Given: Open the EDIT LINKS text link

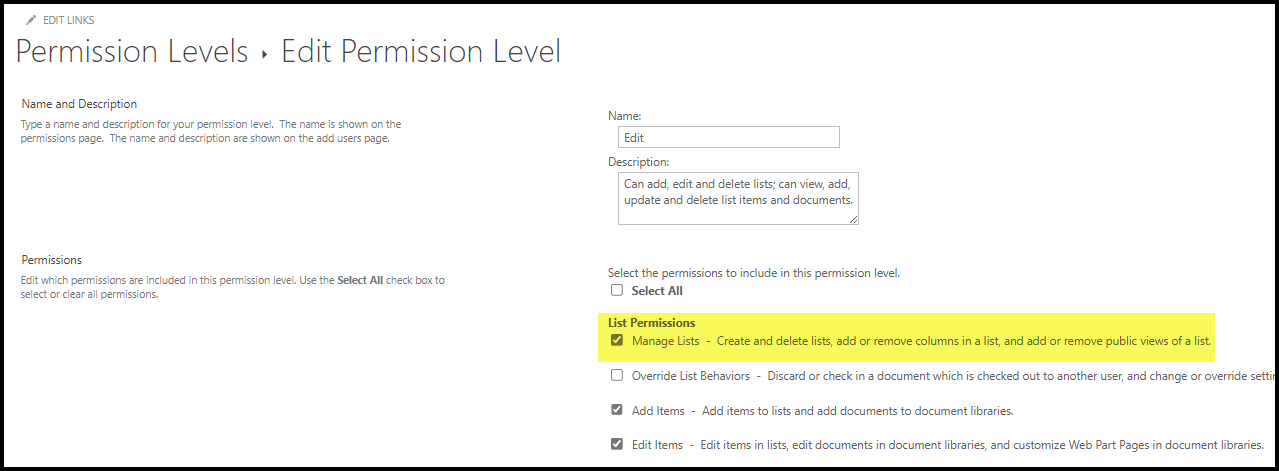Looking at the screenshot, I should click(69, 20).
